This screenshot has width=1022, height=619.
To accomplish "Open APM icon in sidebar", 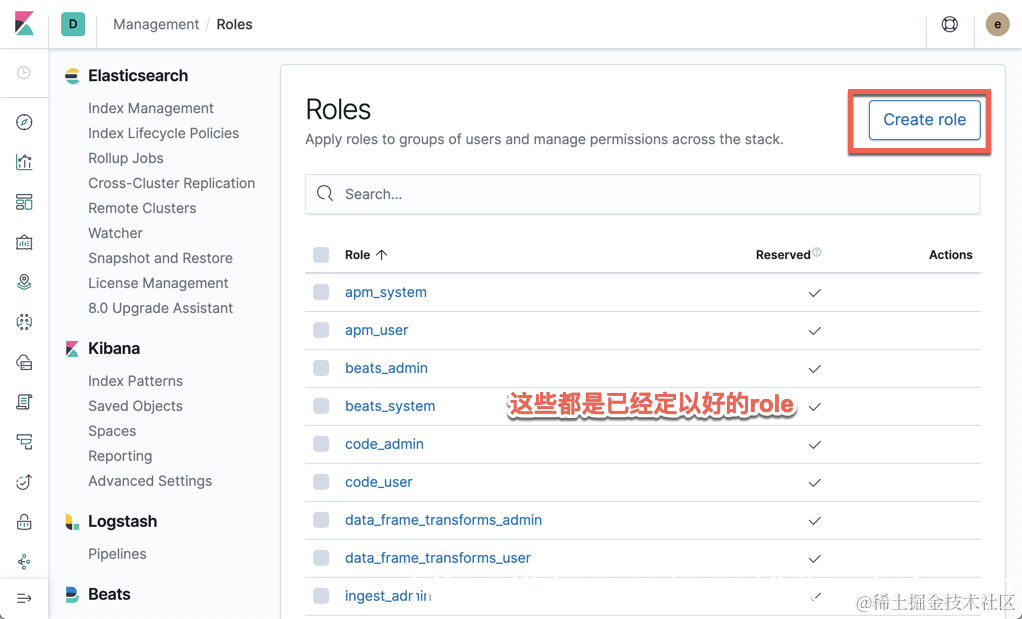I will [24, 442].
